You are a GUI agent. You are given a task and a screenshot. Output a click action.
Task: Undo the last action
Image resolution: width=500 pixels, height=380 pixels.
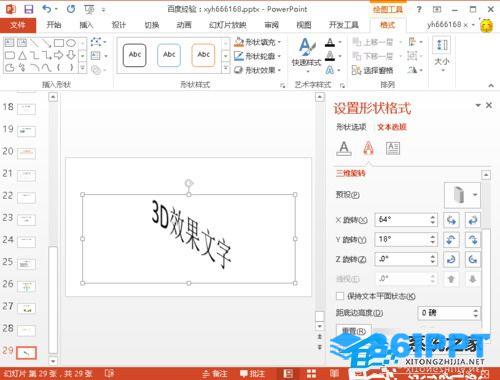point(47,9)
